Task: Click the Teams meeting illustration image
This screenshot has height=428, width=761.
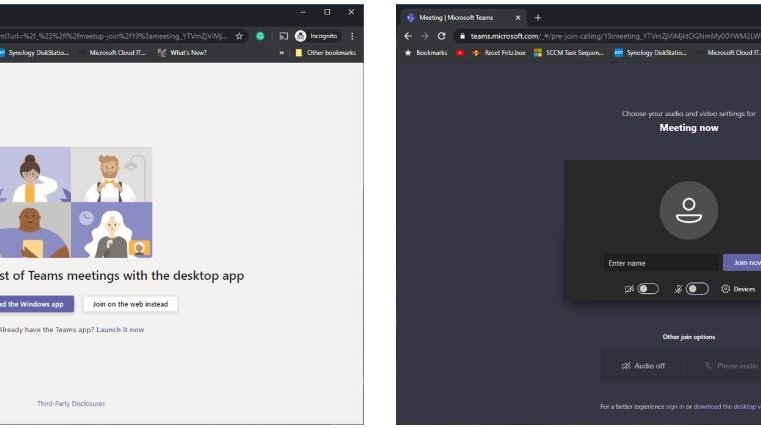Action: [x=75, y=202]
